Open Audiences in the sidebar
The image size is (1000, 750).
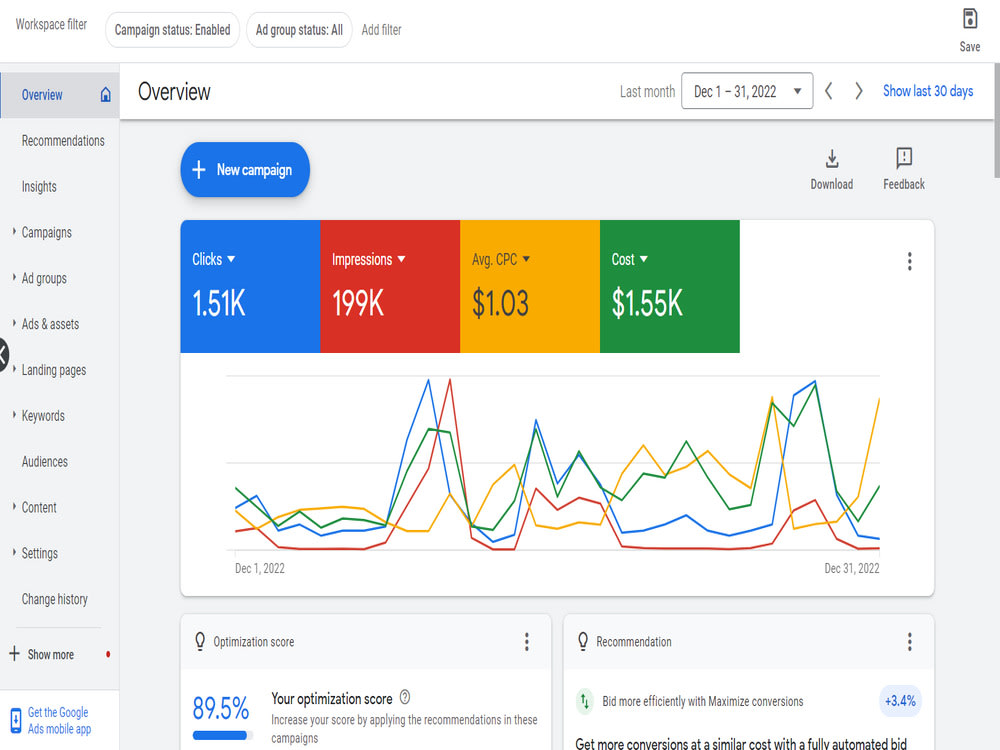(x=45, y=462)
